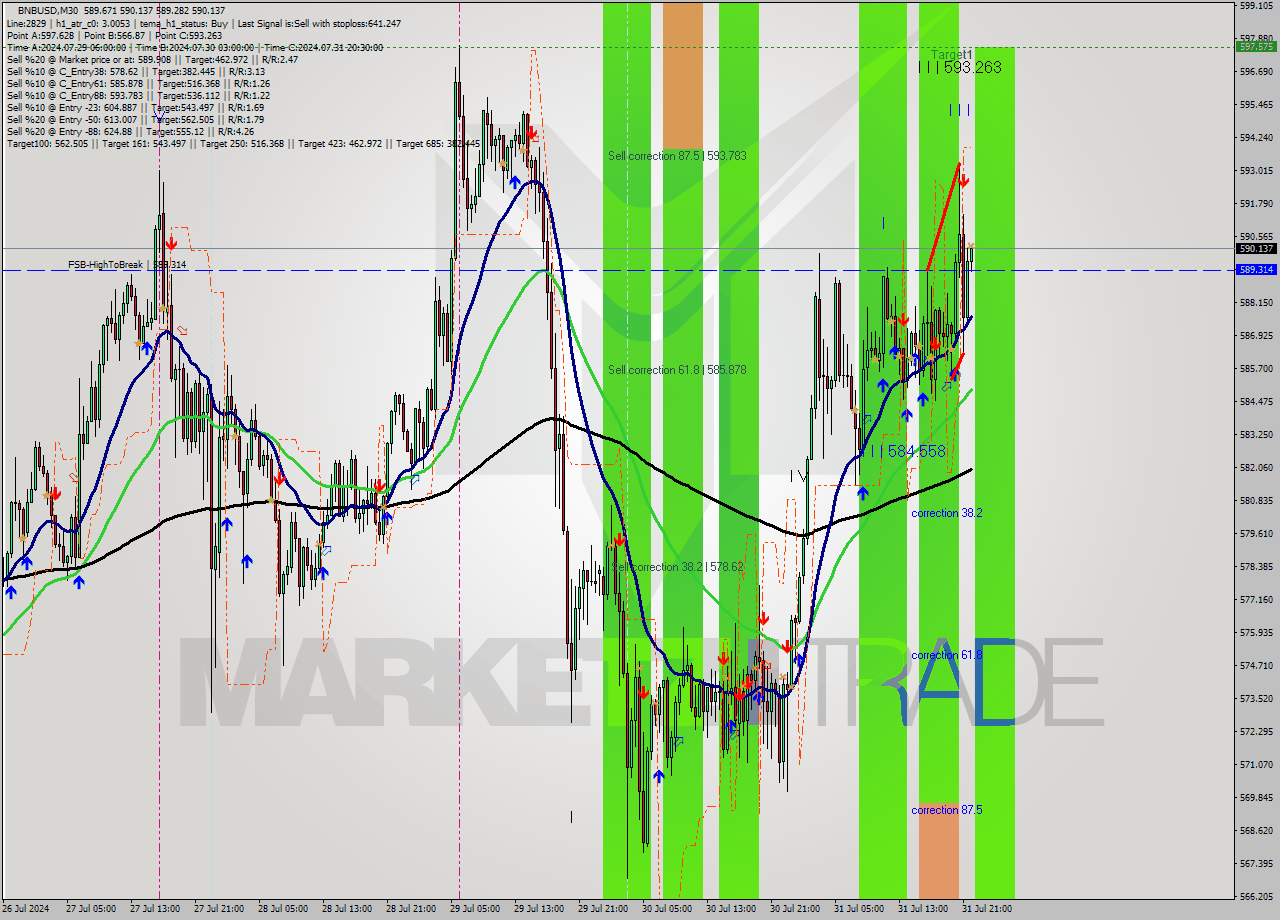This screenshot has width=1280, height=920.
Task: Select the 'Sell %10 @ C_Entry38: 578.62' line
Action: coord(136,71)
